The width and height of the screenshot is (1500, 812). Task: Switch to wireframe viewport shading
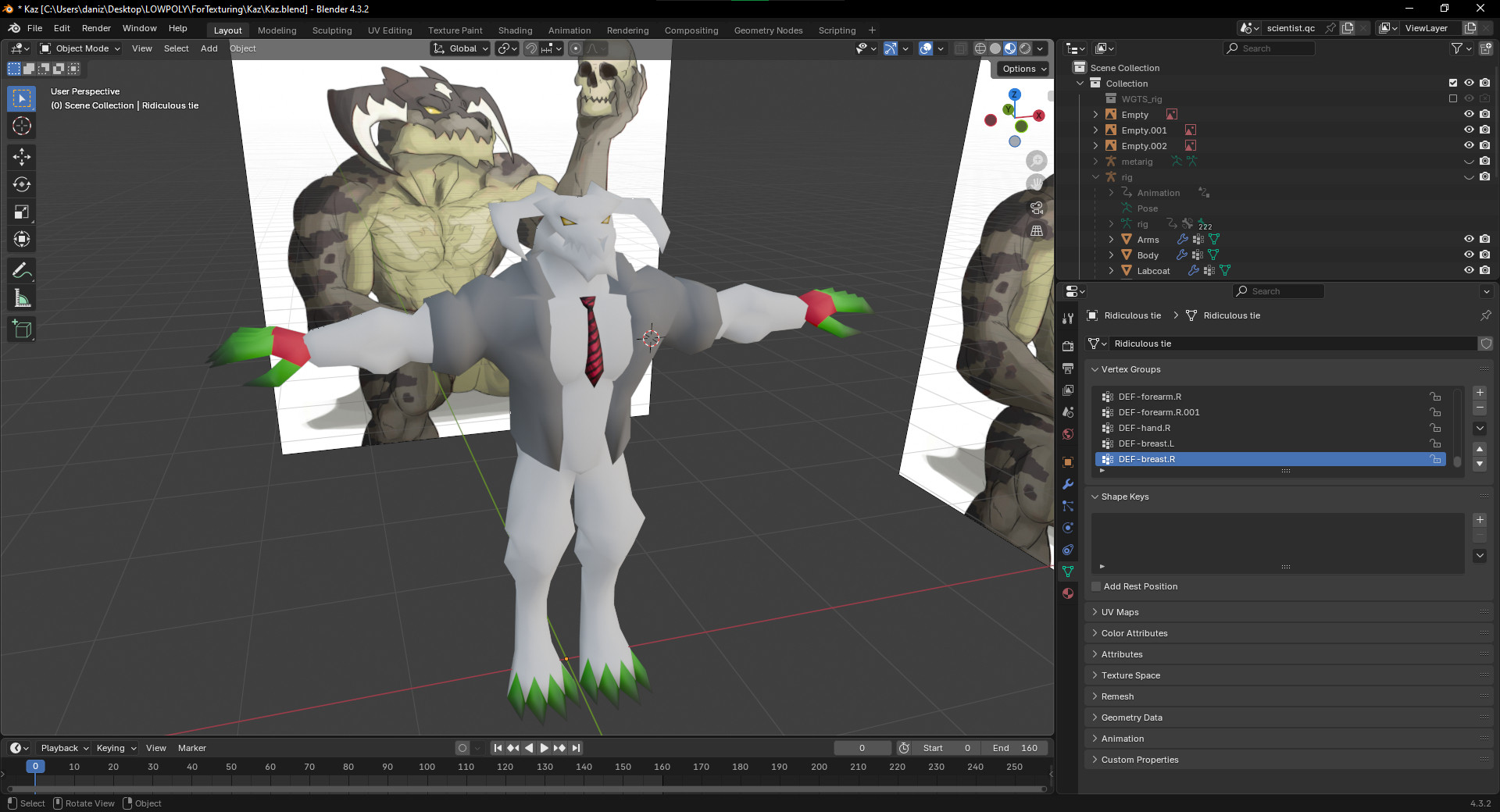[x=980, y=48]
